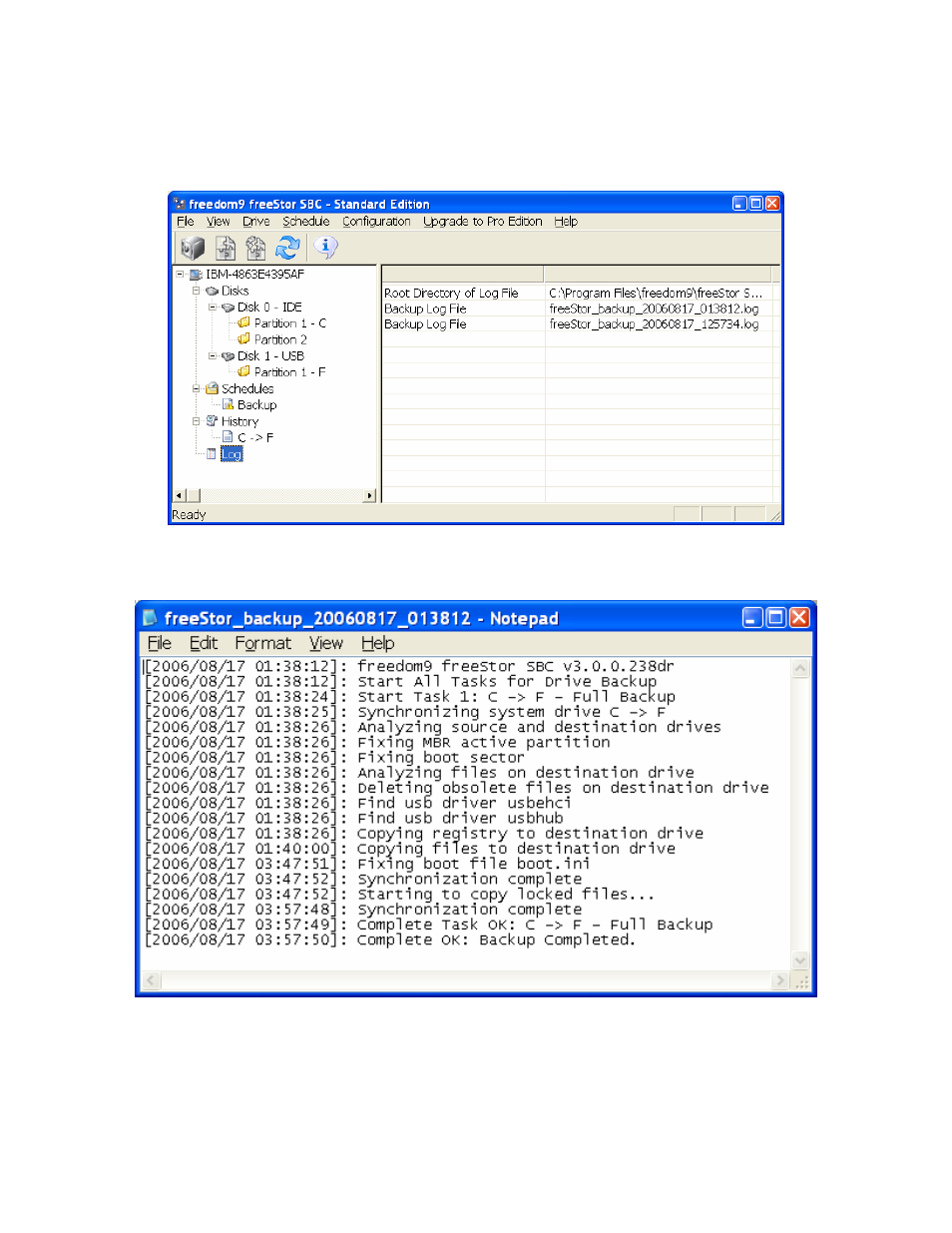Click the freeStor SBC window title bar

[x=475, y=204]
